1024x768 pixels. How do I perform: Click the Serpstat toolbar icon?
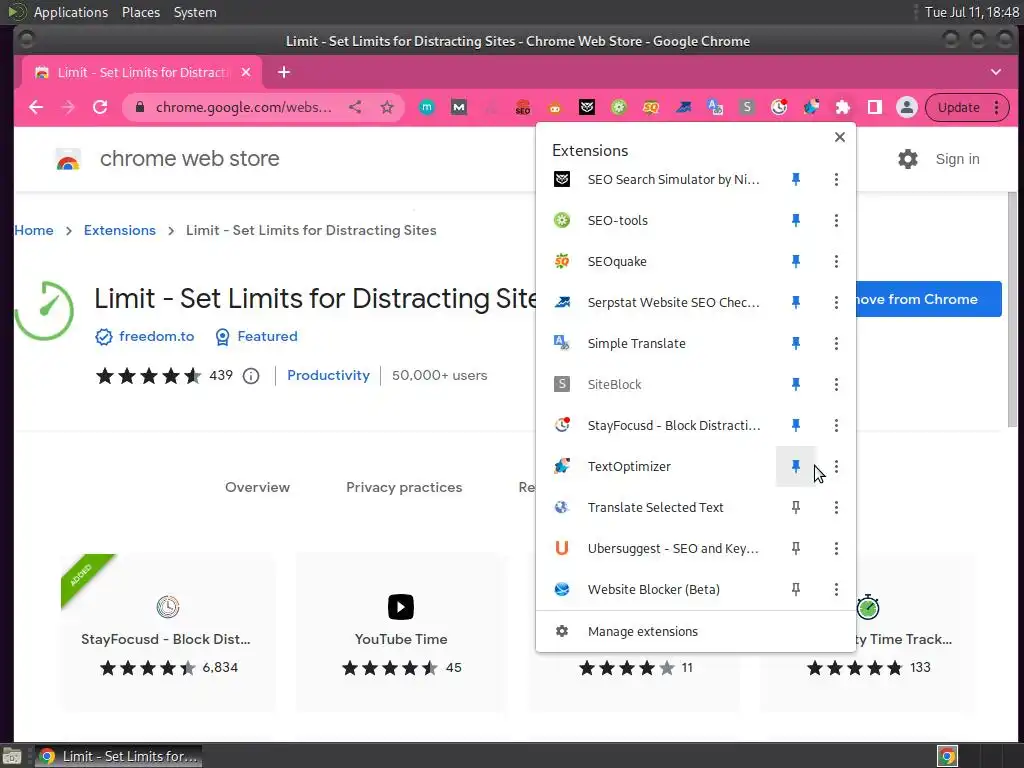click(682, 107)
